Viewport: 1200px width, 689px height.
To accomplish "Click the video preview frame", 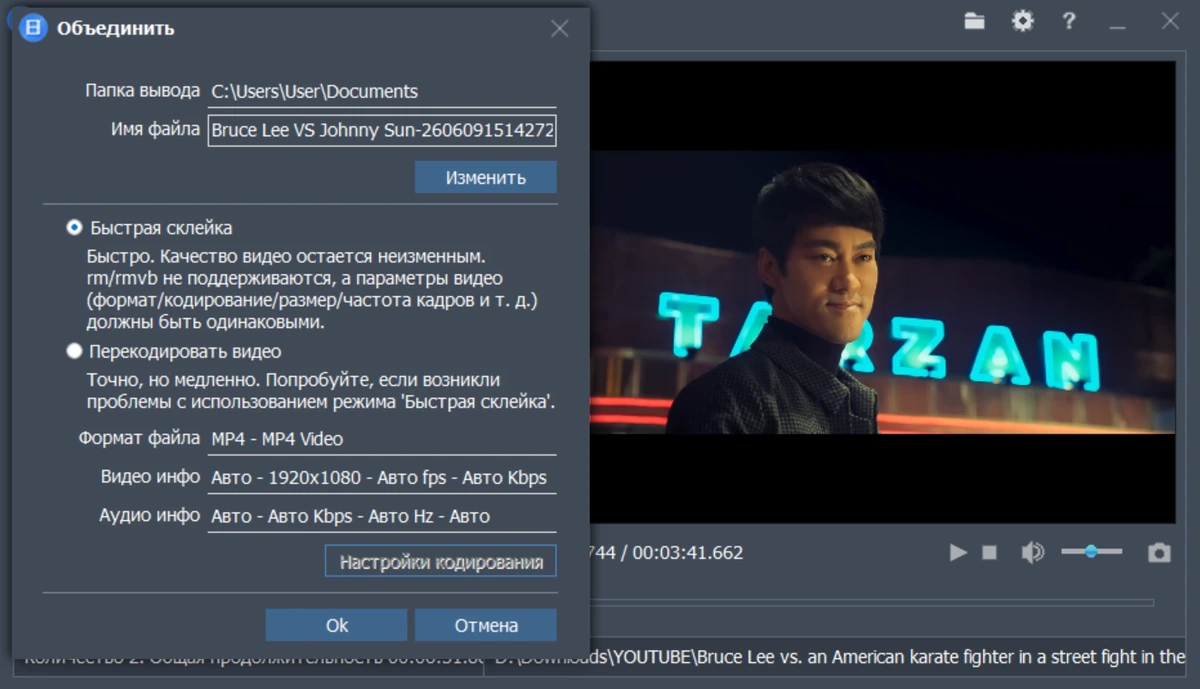I will click(883, 292).
